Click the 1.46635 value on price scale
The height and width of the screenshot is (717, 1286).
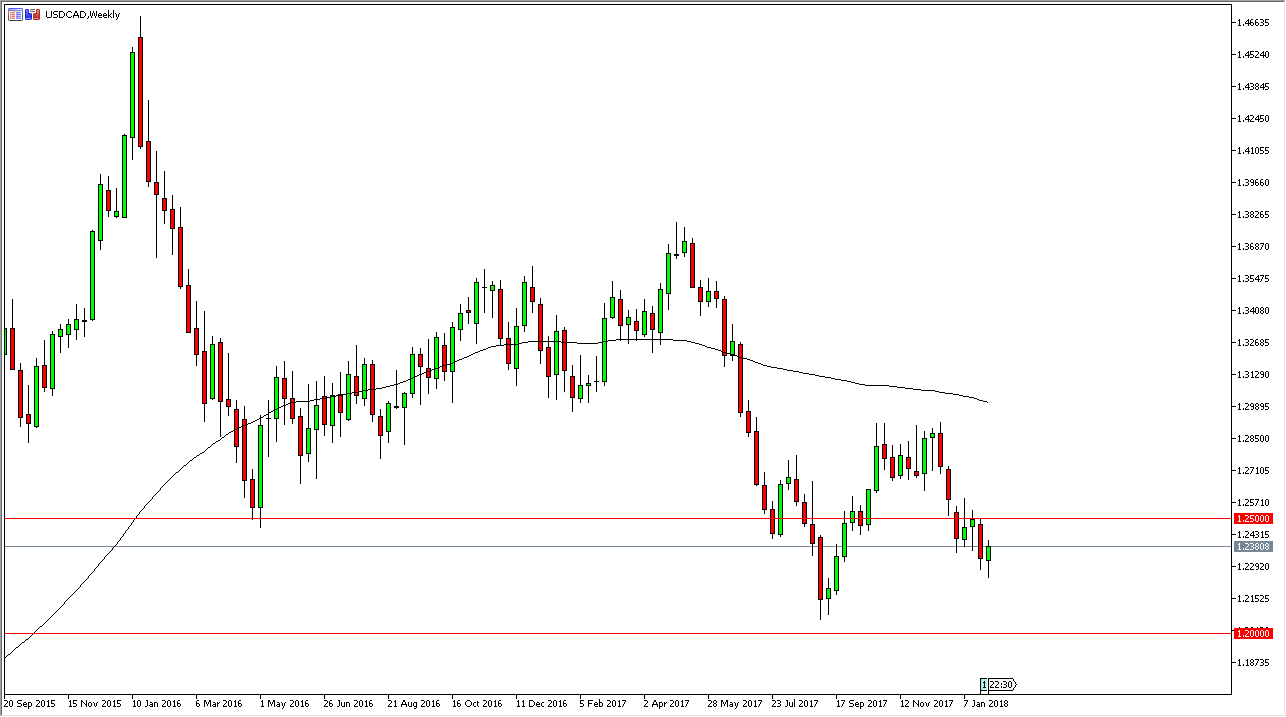point(1253,22)
